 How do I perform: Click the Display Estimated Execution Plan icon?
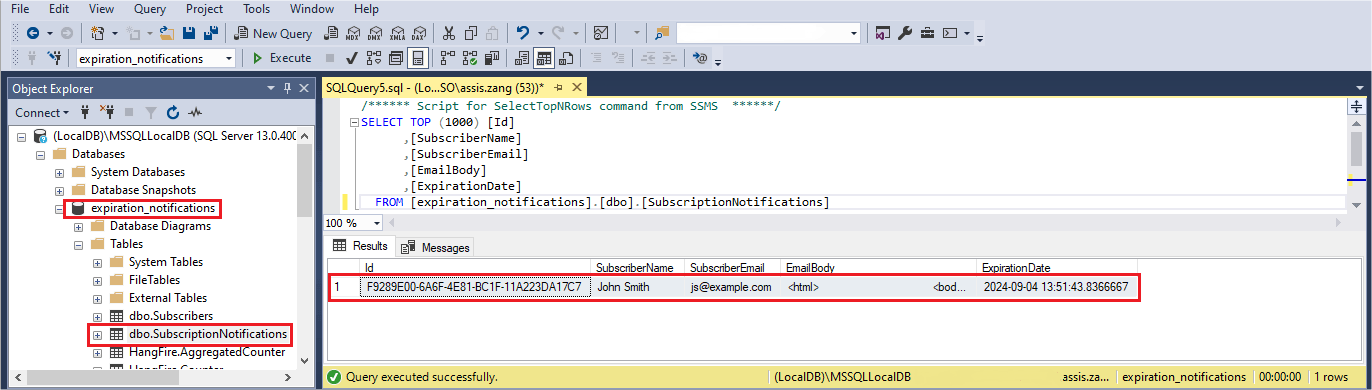point(374,58)
